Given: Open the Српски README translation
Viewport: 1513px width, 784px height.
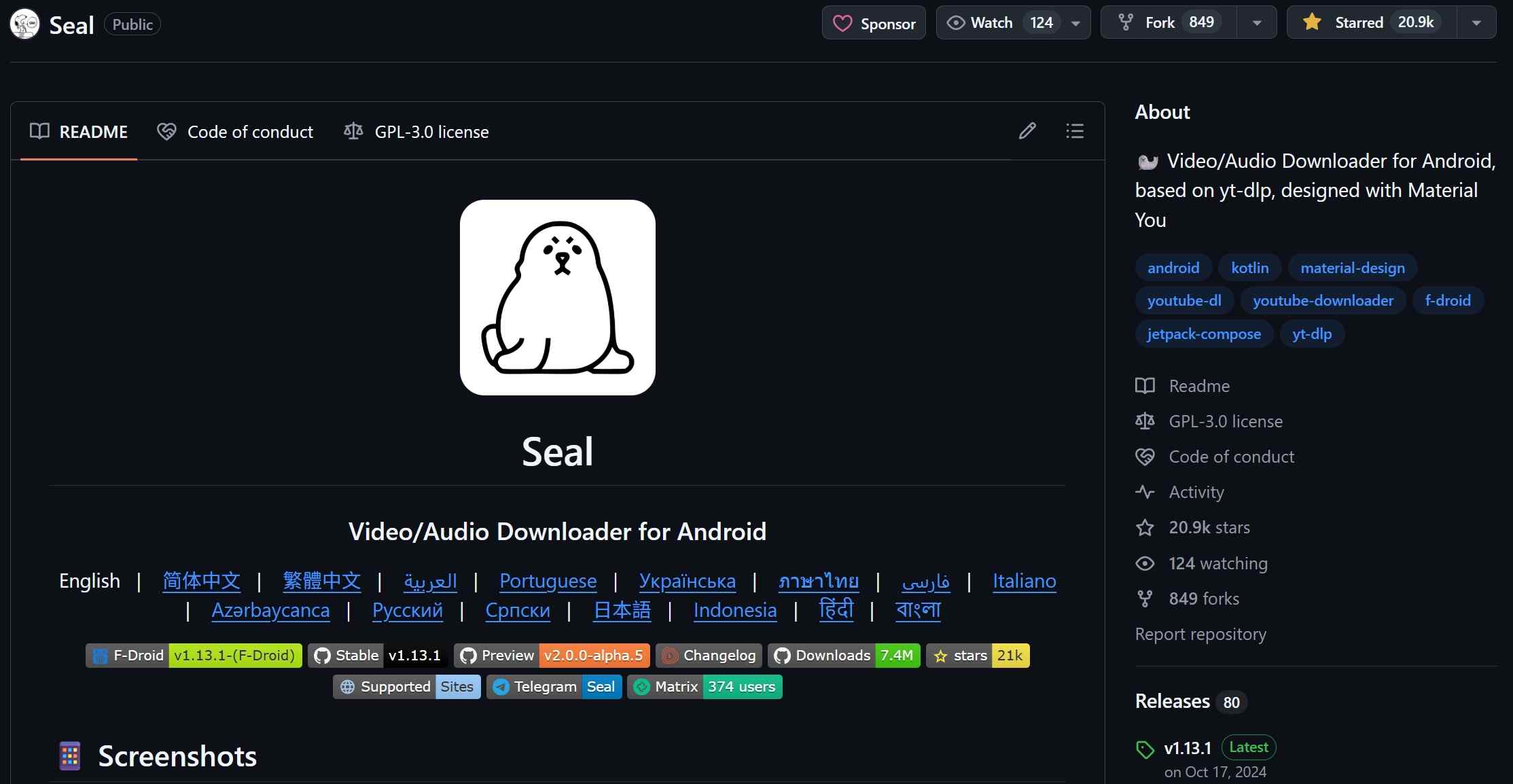Looking at the screenshot, I should pyautogui.click(x=518, y=610).
